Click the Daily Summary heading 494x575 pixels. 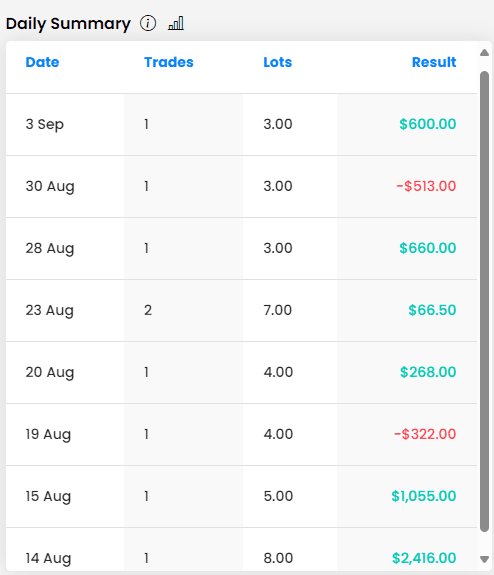pos(68,24)
